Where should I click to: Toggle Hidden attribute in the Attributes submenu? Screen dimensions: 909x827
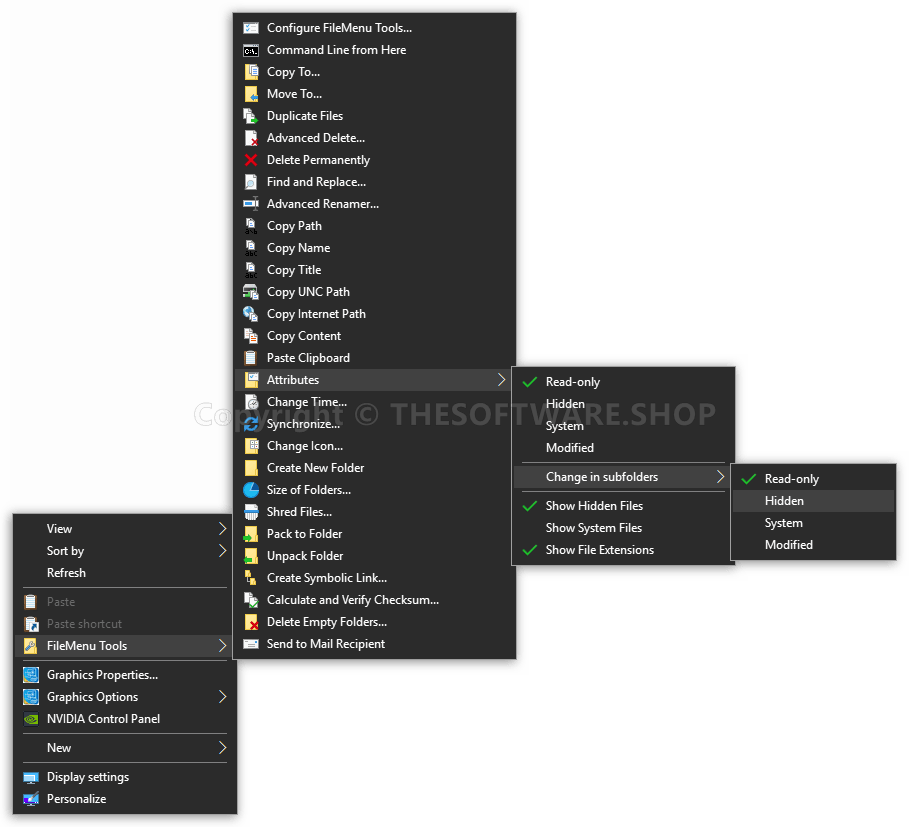coord(623,404)
